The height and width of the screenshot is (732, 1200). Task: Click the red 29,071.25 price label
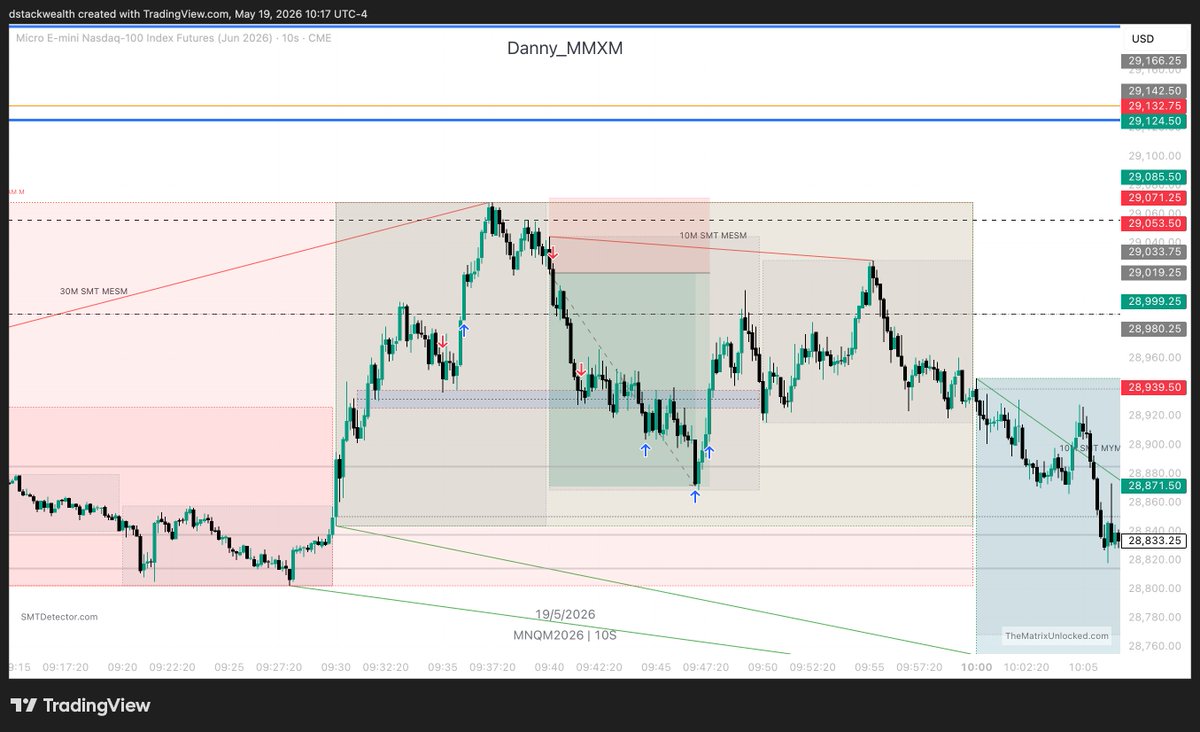[1154, 198]
